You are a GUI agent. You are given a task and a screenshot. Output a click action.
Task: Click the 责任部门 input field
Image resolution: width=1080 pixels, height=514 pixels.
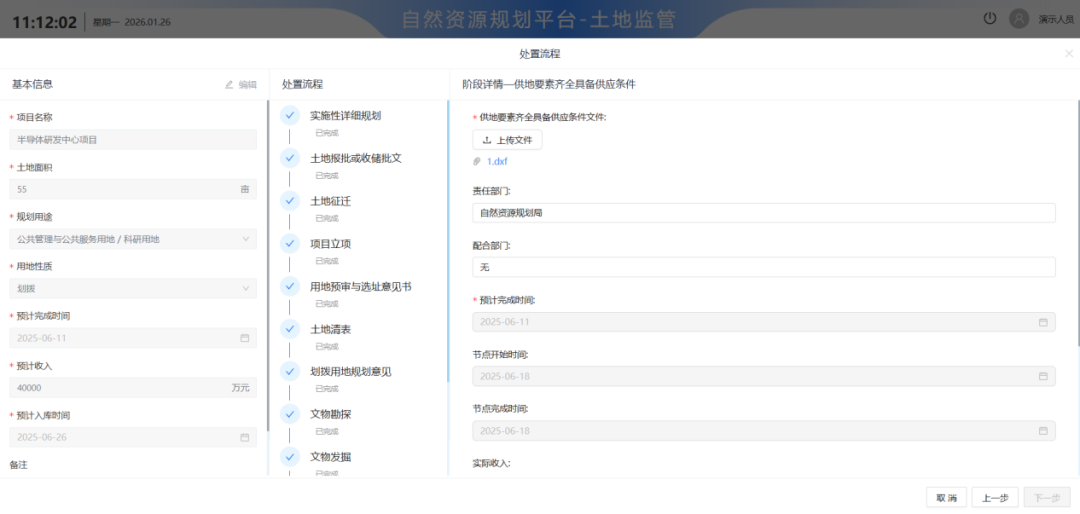(x=763, y=213)
